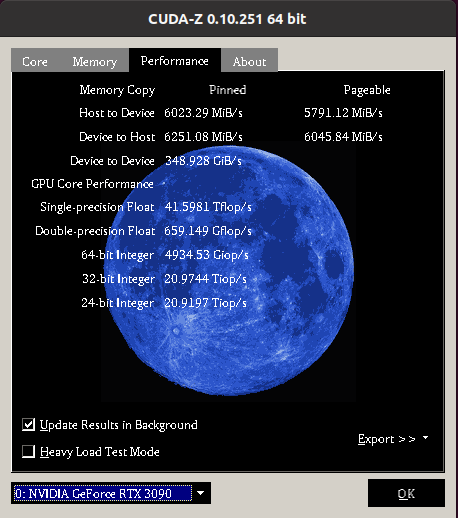Open the Export menu button

393,439
